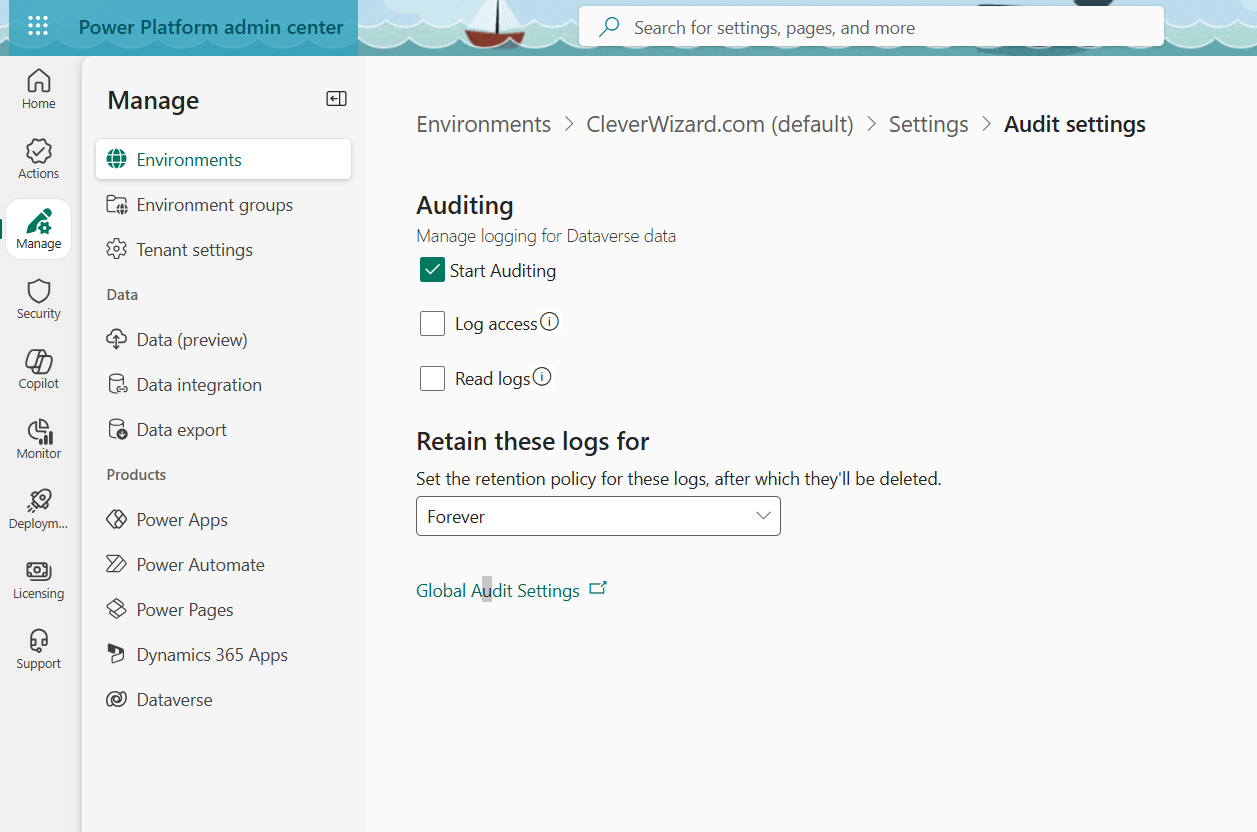
Task: Open the Monitor rail icon
Action: tap(39, 431)
